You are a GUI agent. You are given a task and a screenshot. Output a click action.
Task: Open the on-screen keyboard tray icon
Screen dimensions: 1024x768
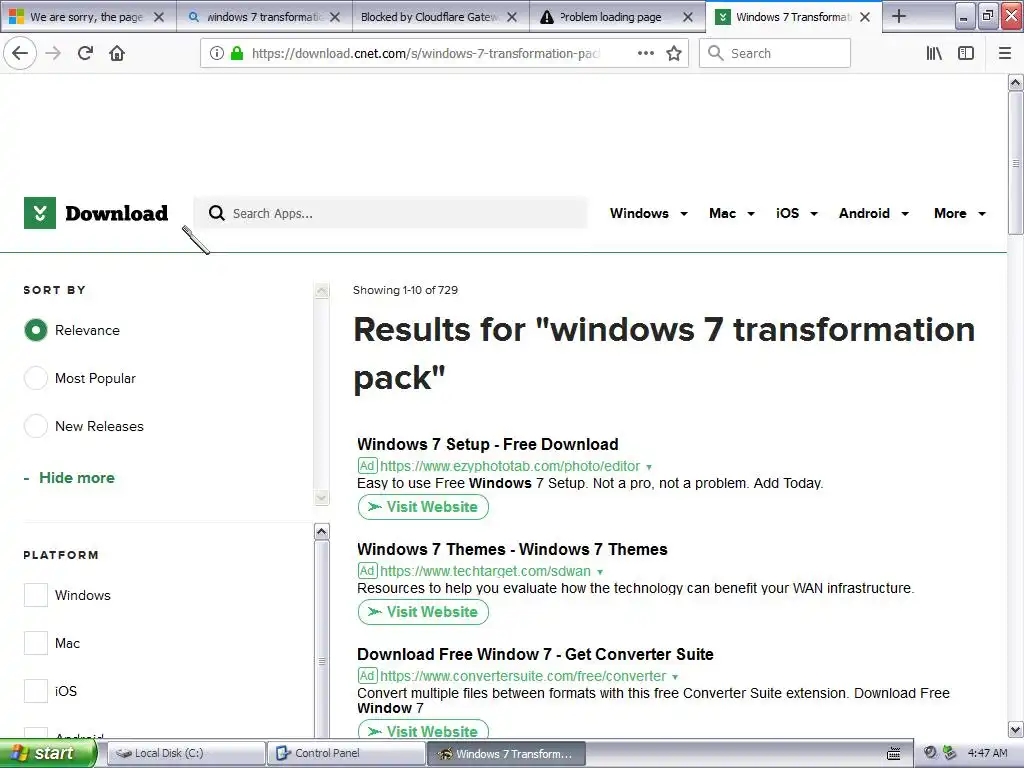tap(894, 754)
